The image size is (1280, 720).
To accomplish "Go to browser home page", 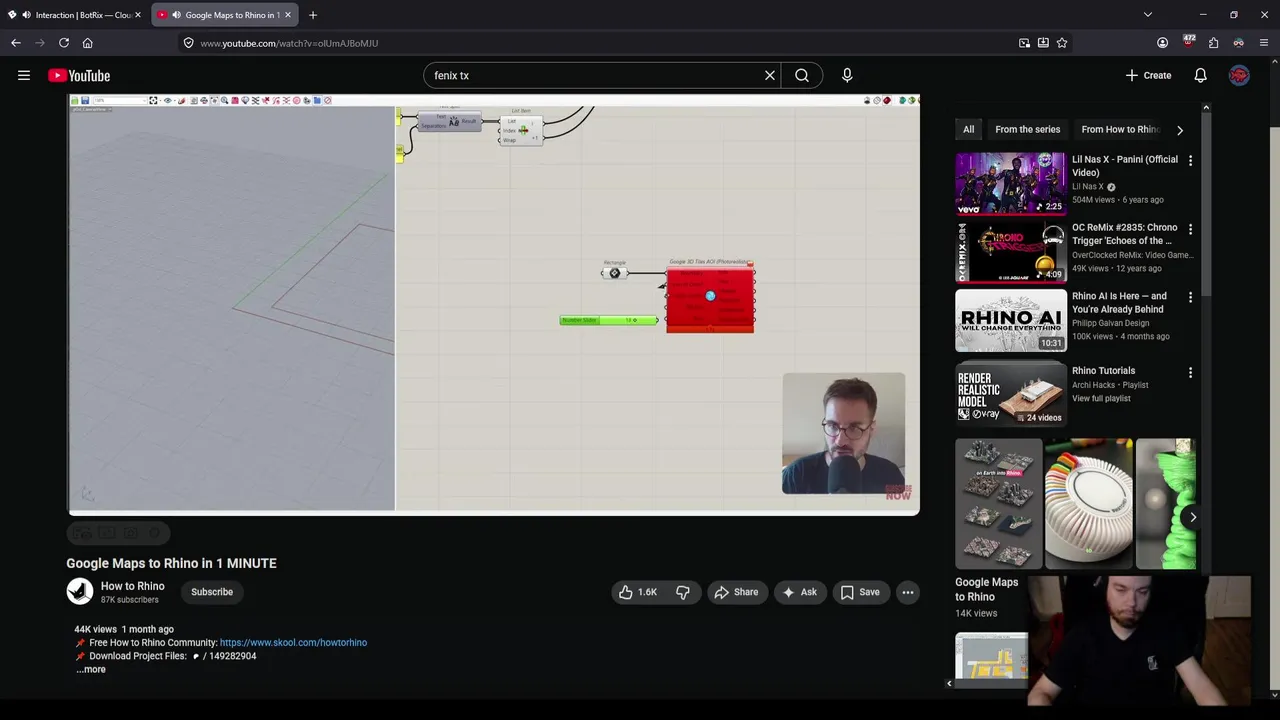I will tap(88, 43).
